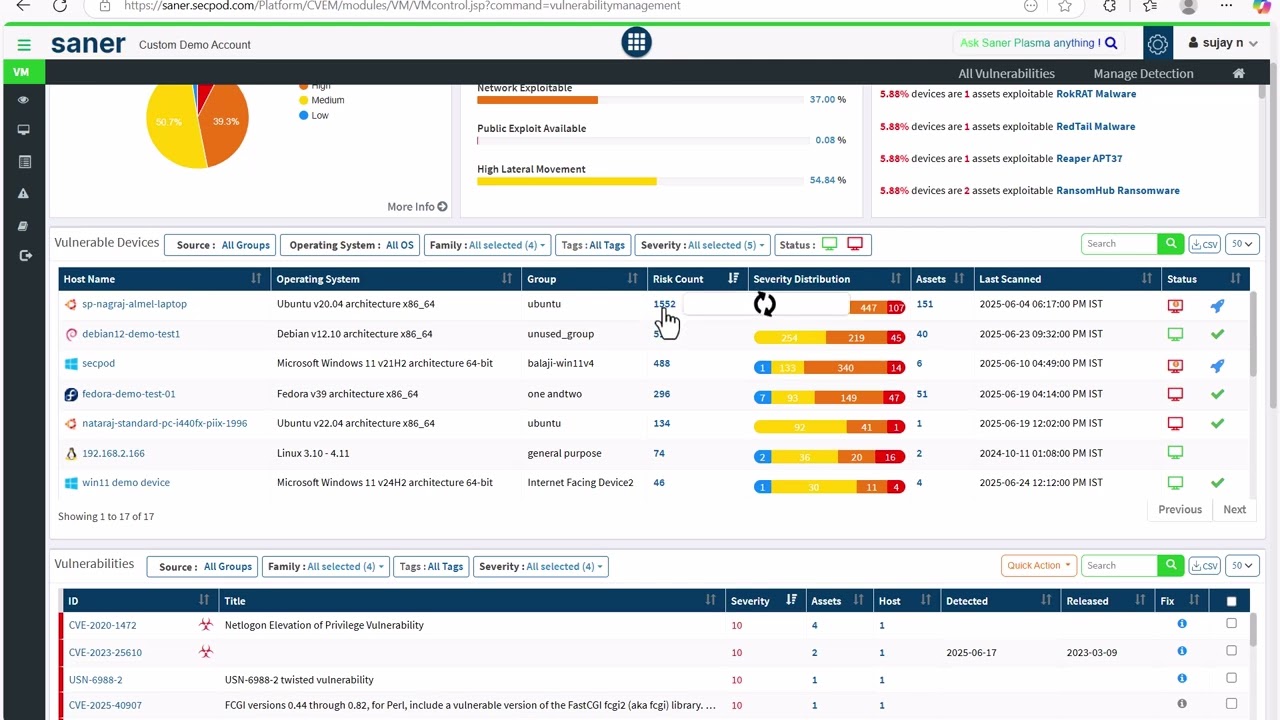Click green checkmark for win11 demo device
This screenshot has height=720, width=1280.
[1217, 483]
